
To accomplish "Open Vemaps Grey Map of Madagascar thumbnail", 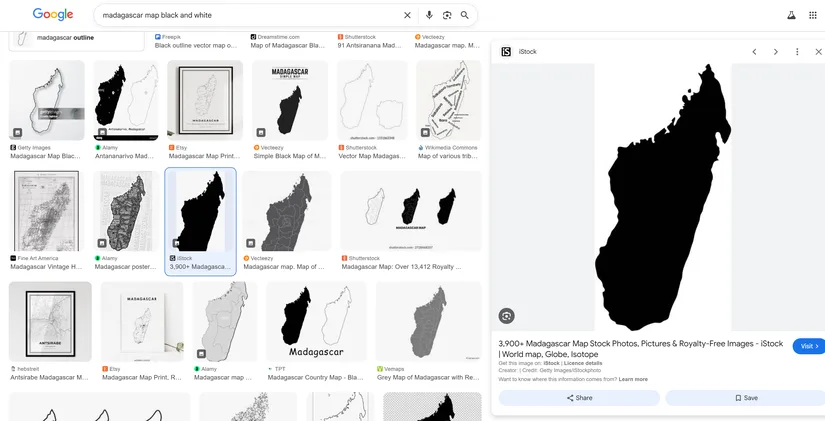I will click(428, 322).
